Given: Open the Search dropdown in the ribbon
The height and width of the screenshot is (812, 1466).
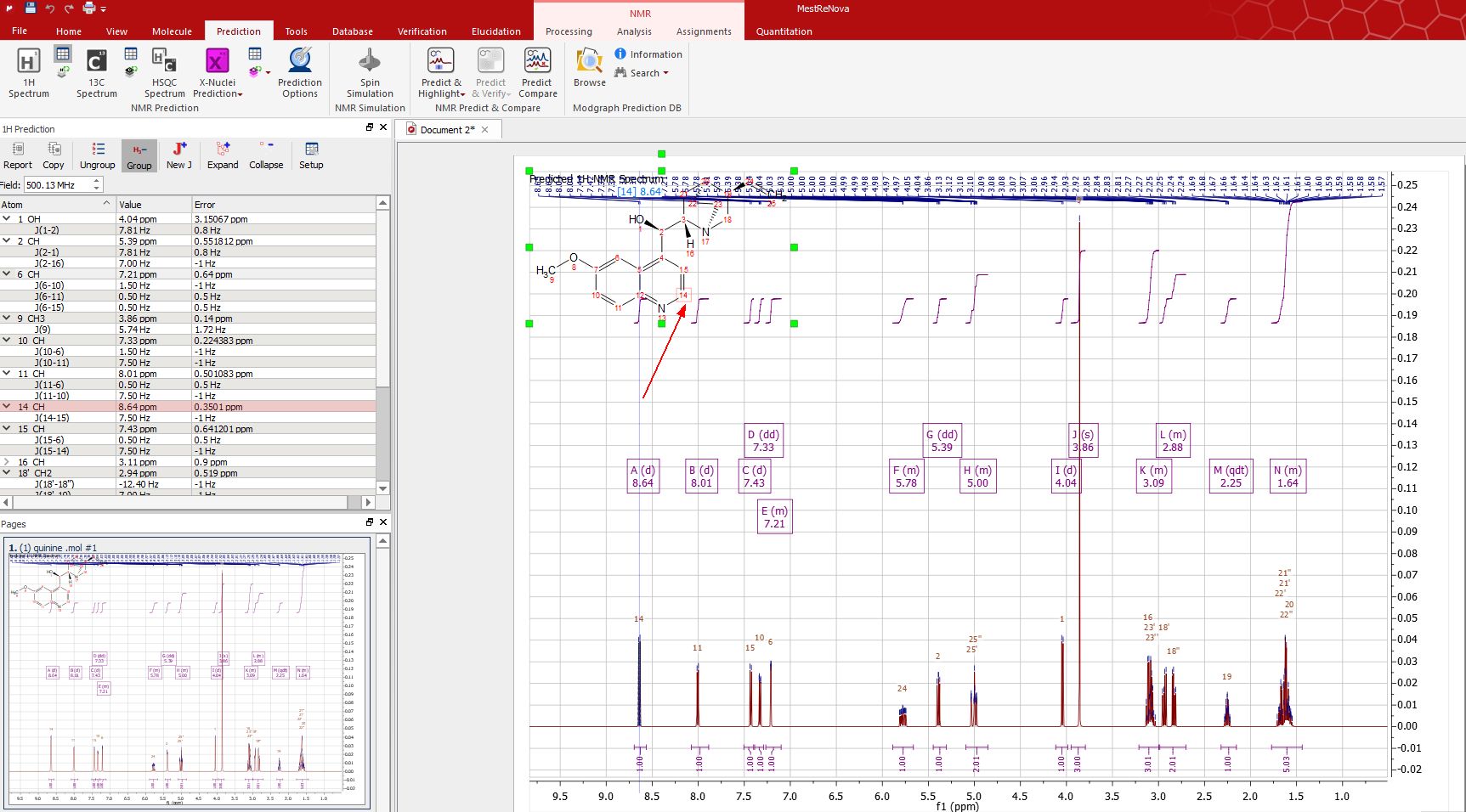Looking at the screenshot, I should pos(642,73).
